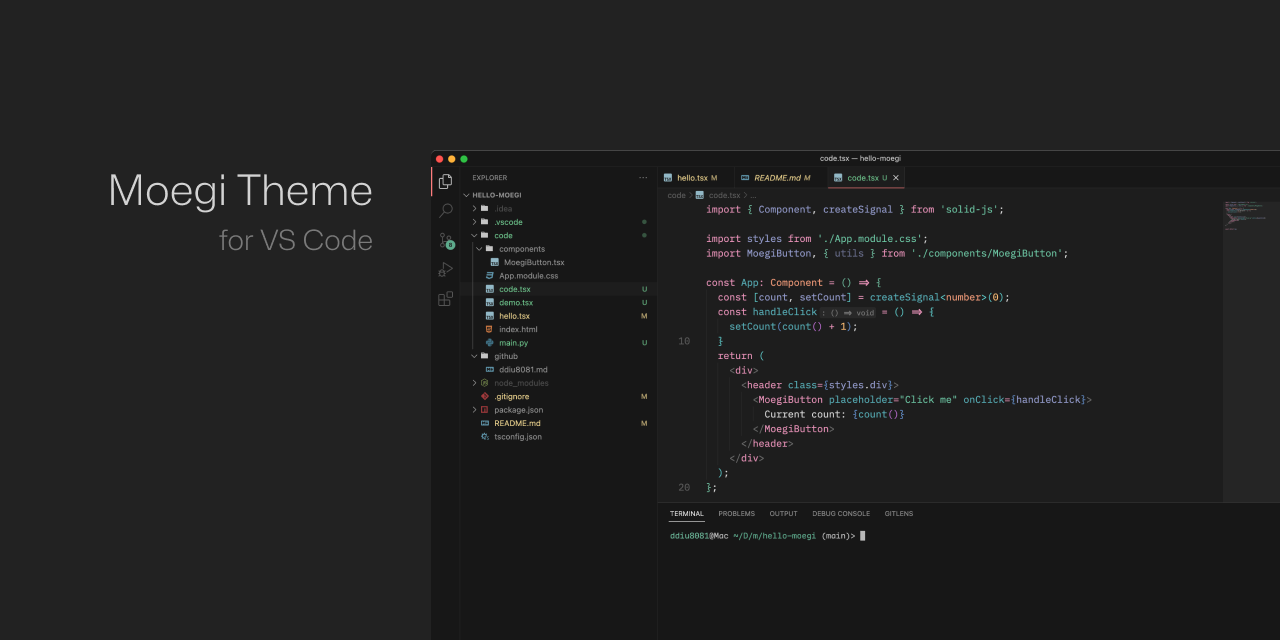Open Run and Debug view icon
The height and width of the screenshot is (640, 1280).
(x=445, y=270)
